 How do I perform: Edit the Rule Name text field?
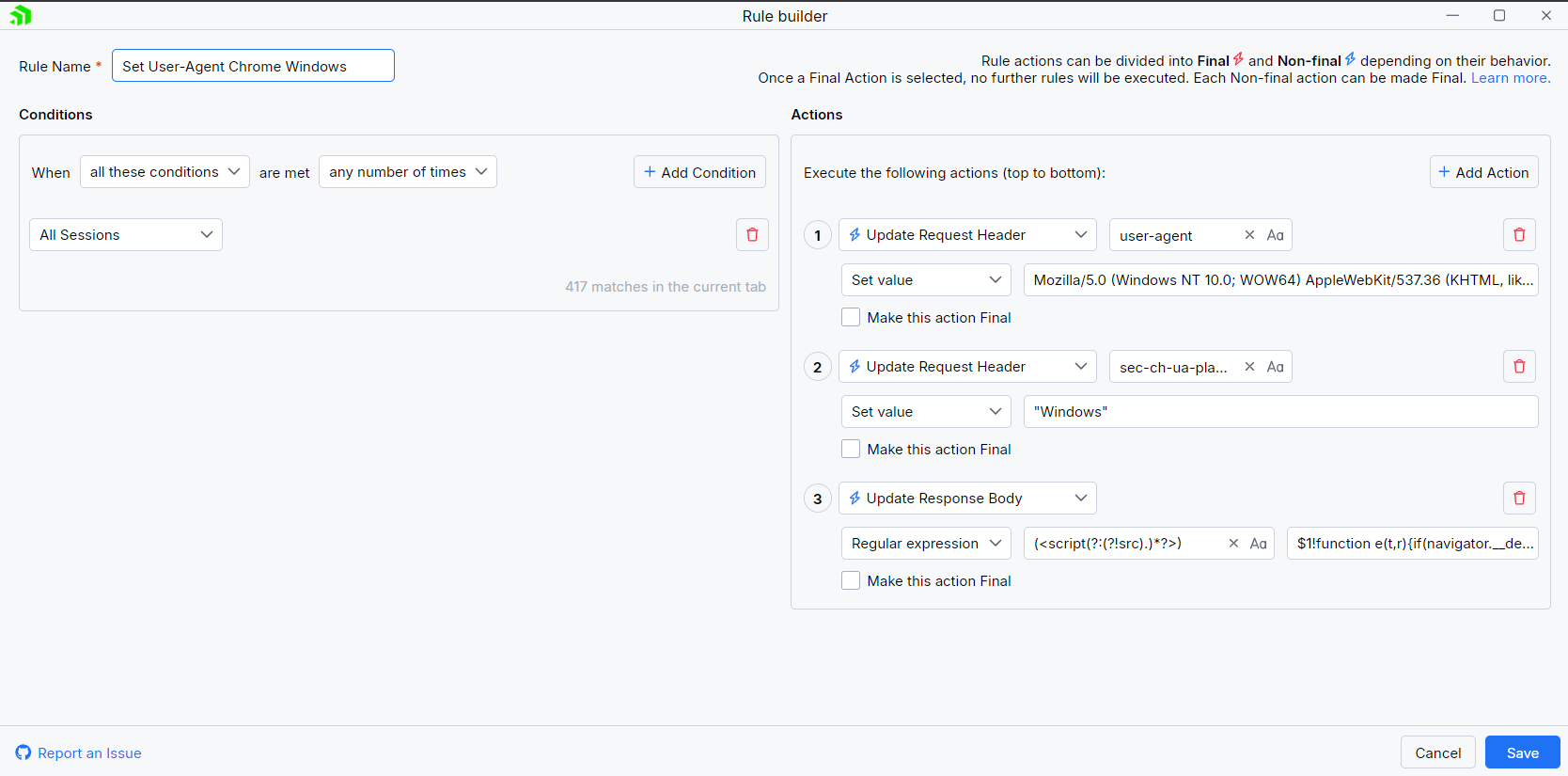pyautogui.click(x=253, y=66)
